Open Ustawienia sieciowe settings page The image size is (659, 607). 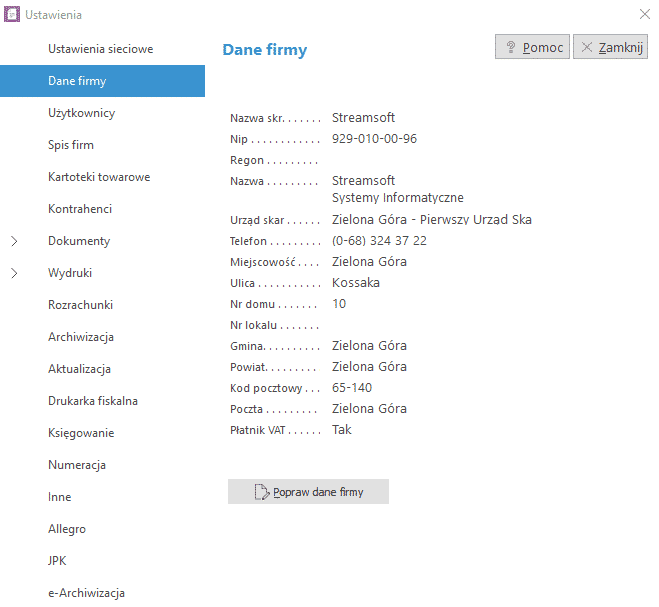pyautogui.click(x=100, y=49)
